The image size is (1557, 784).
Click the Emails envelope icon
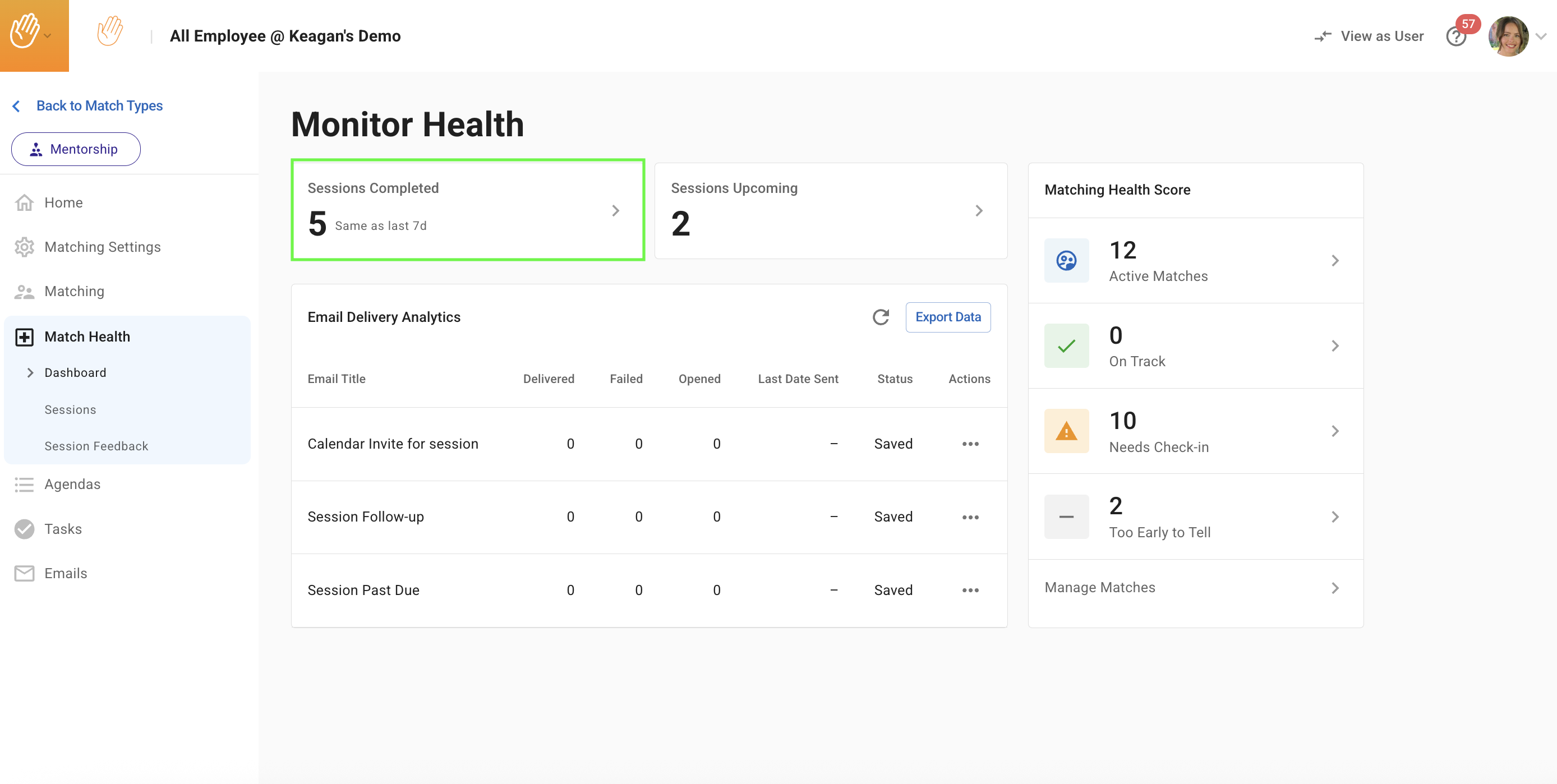(x=24, y=573)
